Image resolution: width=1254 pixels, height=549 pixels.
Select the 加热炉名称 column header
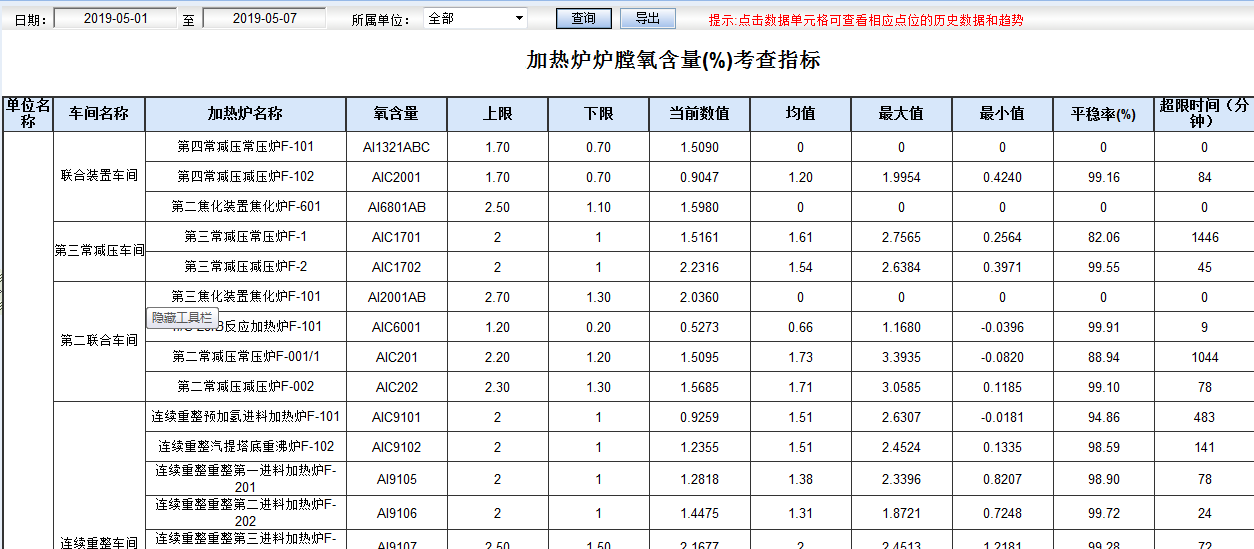pyautogui.click(x=245, y=114)
